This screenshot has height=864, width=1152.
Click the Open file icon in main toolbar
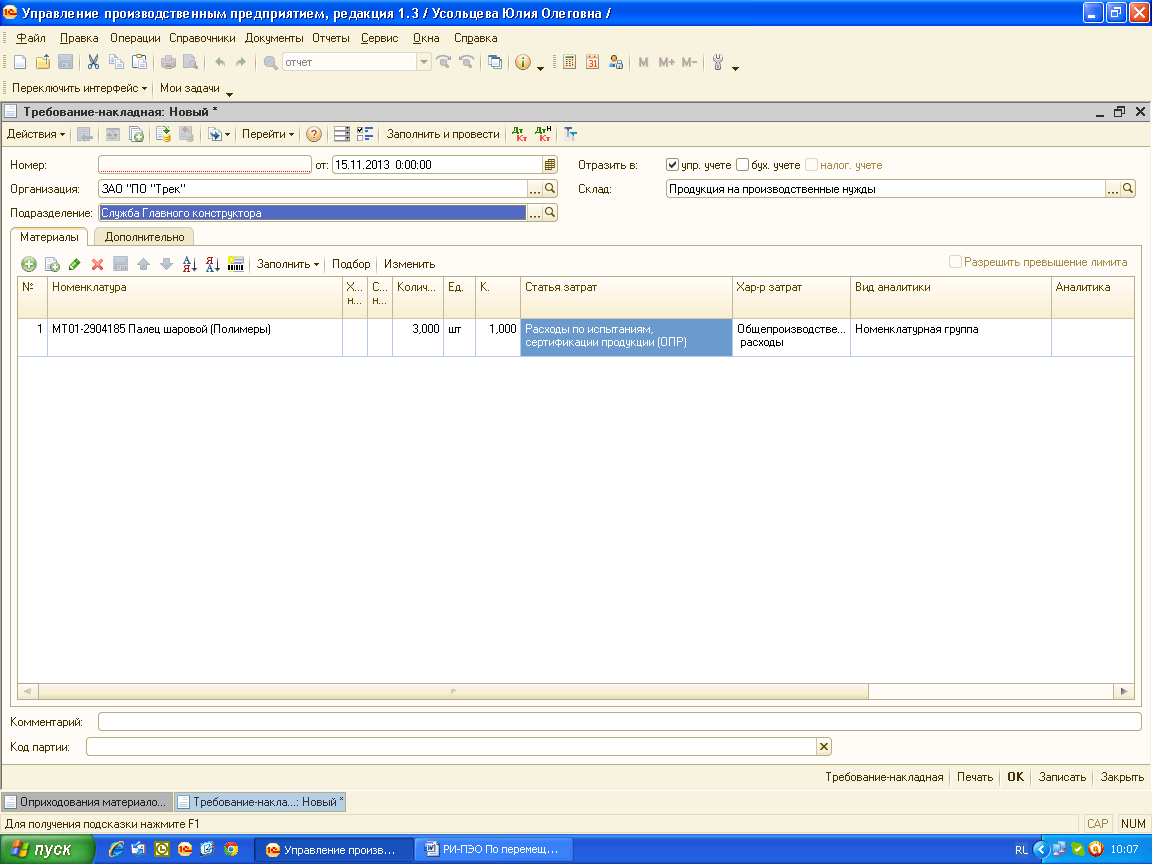43,62
